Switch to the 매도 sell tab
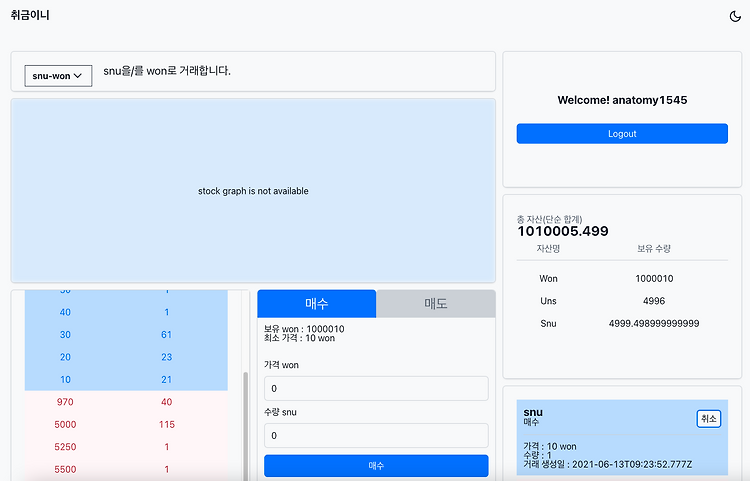Image resolution: width=750 pixels, height=481 pixels. click(436, 304)
